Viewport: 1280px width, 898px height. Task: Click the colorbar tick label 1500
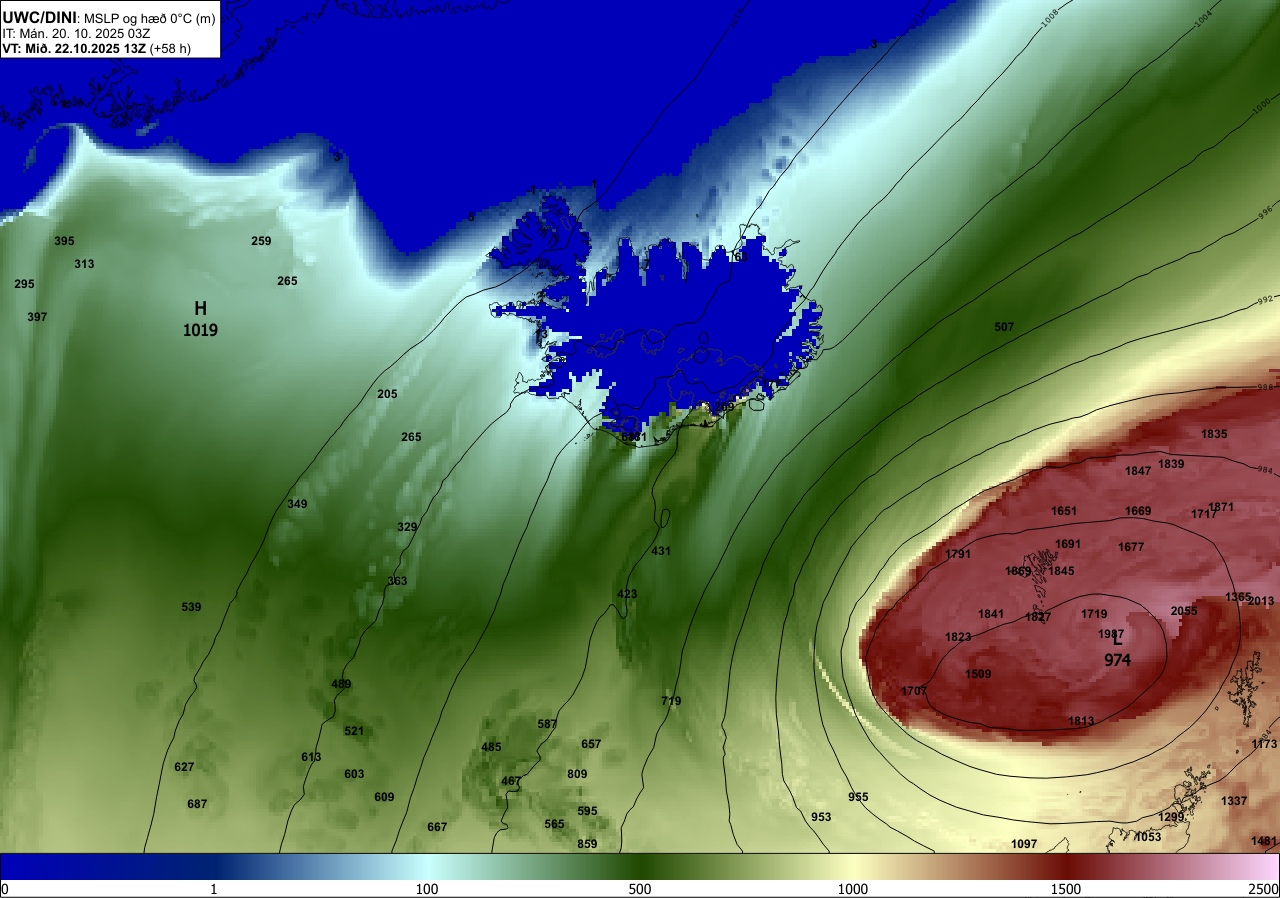(x=1066, y=889)
